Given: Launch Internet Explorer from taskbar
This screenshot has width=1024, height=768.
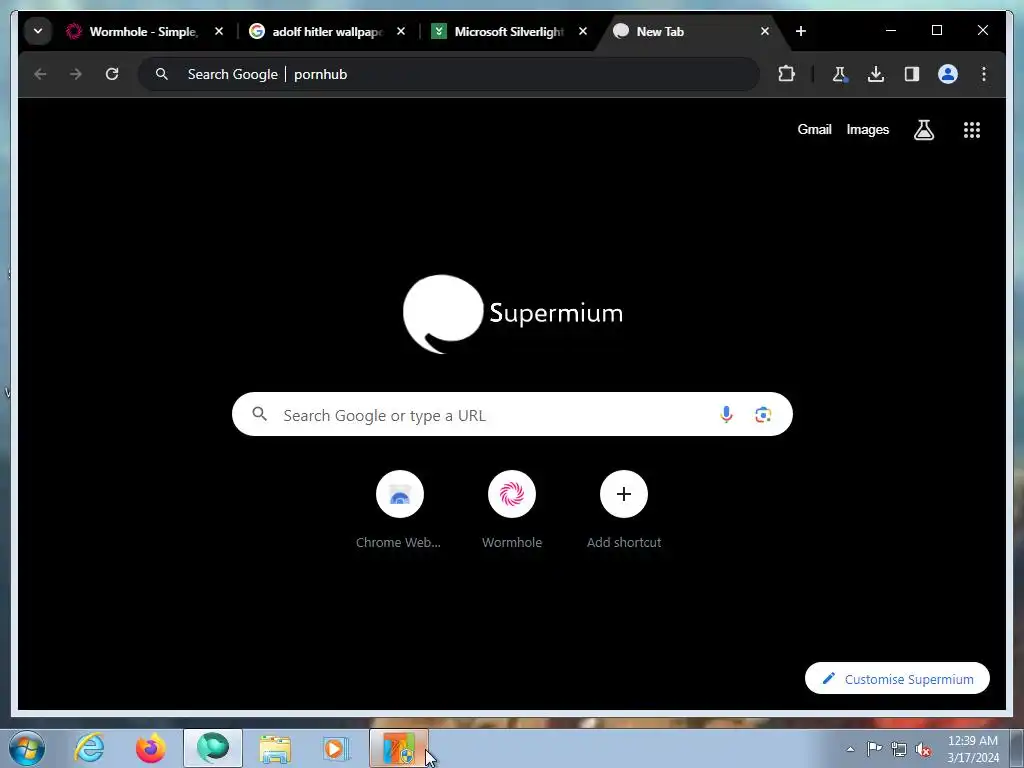Looking at the screenshot, I should point(89,748).
